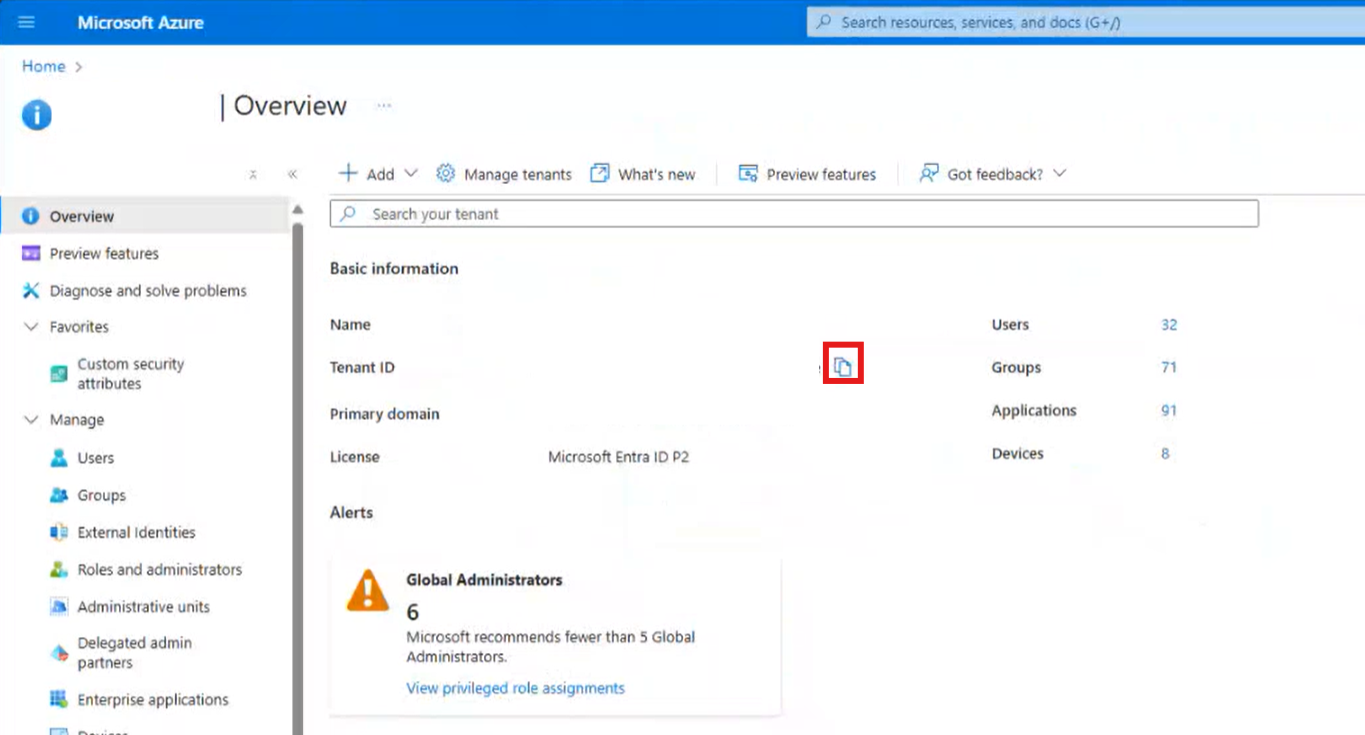This screenshot has width=1365, height=735.
Task: Open the Azure portal hamburger menu
Action: (26, 22)
